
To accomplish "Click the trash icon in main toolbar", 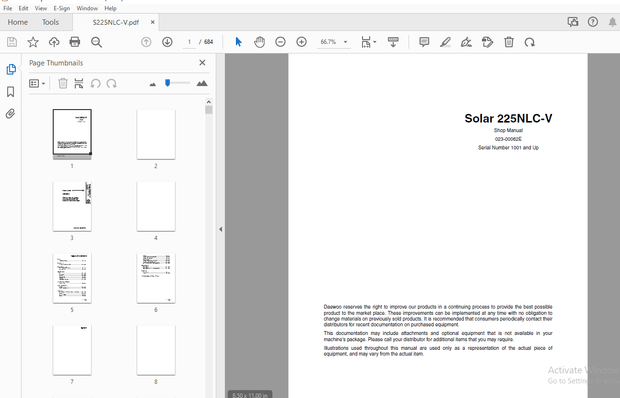I will tap(509, 42).
